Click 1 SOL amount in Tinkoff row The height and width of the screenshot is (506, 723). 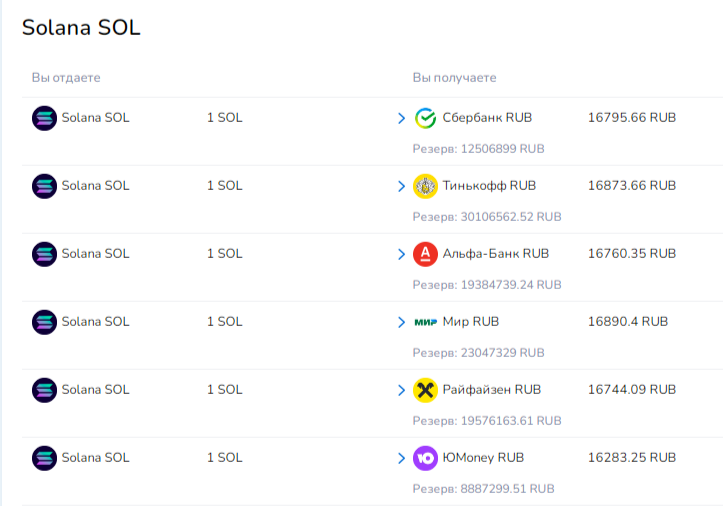pos(225,185)
